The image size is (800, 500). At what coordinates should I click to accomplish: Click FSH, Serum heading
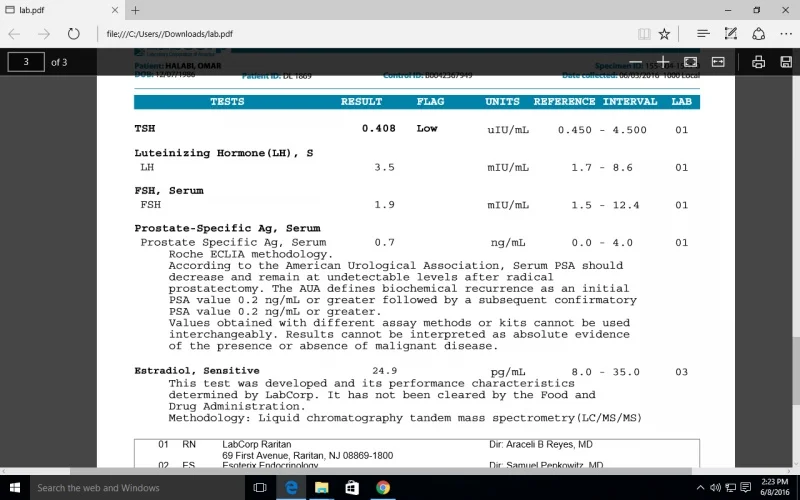pos(169,191)
